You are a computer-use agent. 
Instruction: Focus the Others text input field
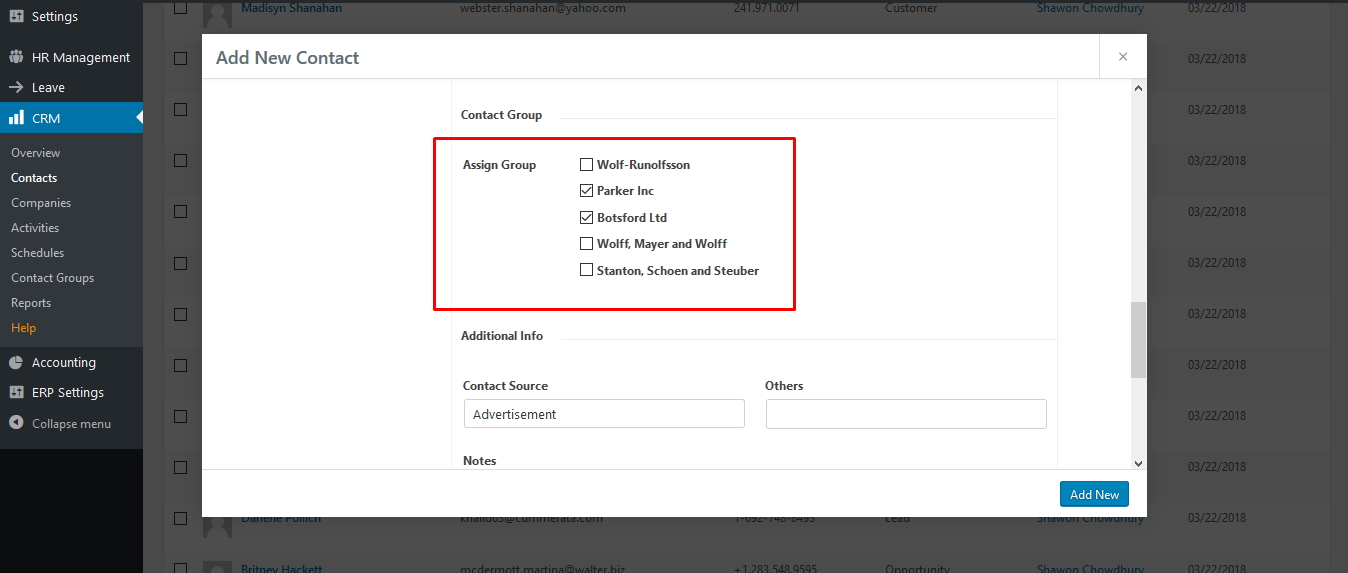(906, 414)
